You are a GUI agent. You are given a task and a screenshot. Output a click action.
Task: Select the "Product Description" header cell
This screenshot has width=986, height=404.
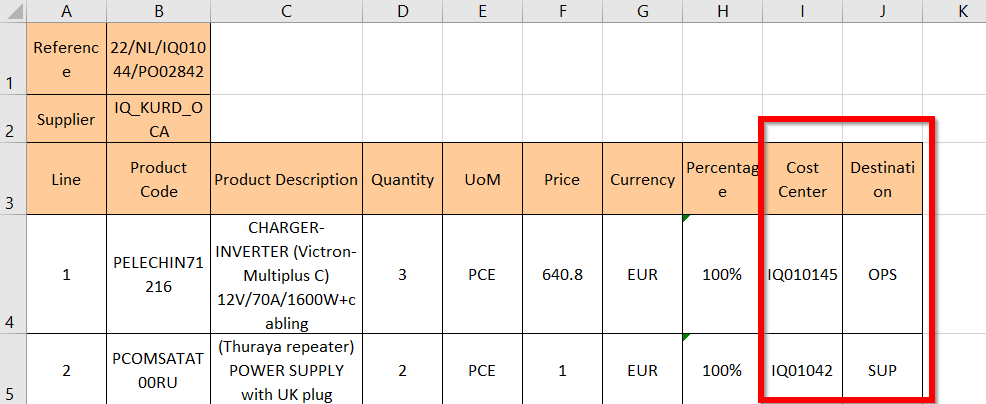pos(286,179)
